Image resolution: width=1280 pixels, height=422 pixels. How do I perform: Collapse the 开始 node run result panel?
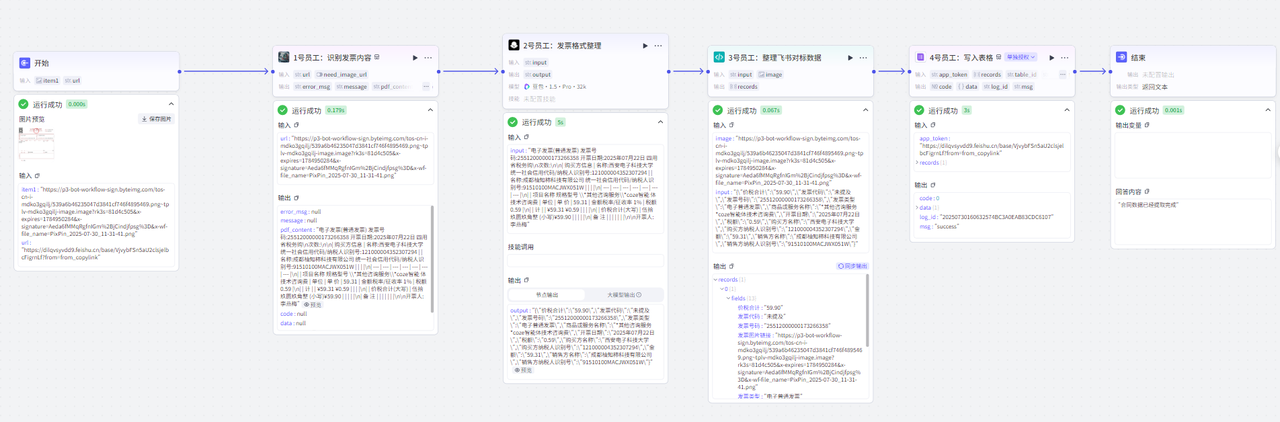point(171,104)
